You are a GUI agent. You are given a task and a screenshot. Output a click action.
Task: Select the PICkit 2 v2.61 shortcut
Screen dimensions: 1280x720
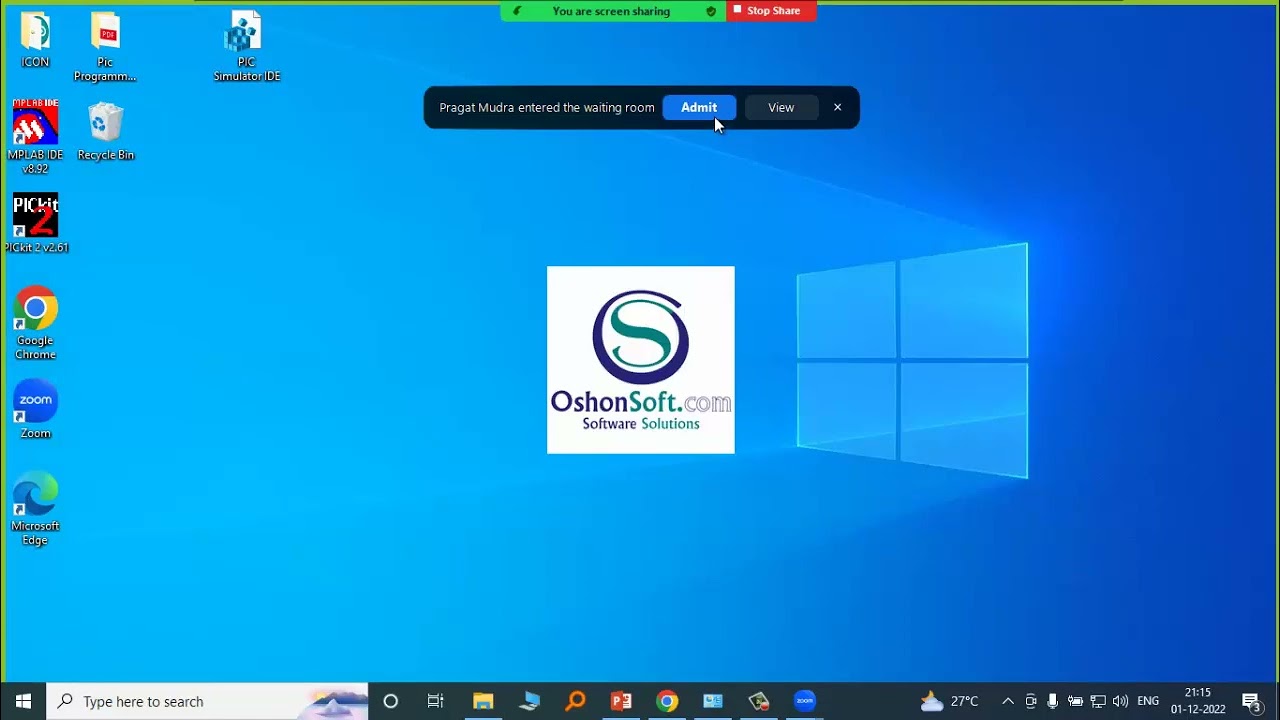pos(36,223)
